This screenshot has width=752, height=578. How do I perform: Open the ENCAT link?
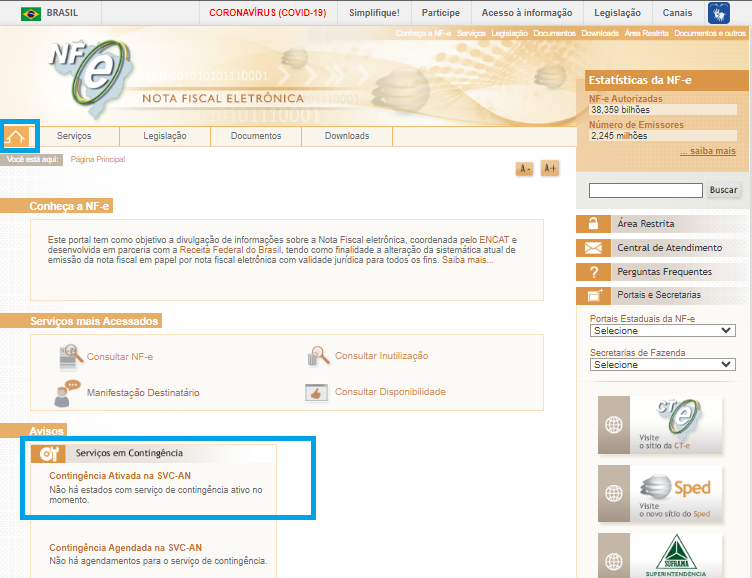coord(494,240)
